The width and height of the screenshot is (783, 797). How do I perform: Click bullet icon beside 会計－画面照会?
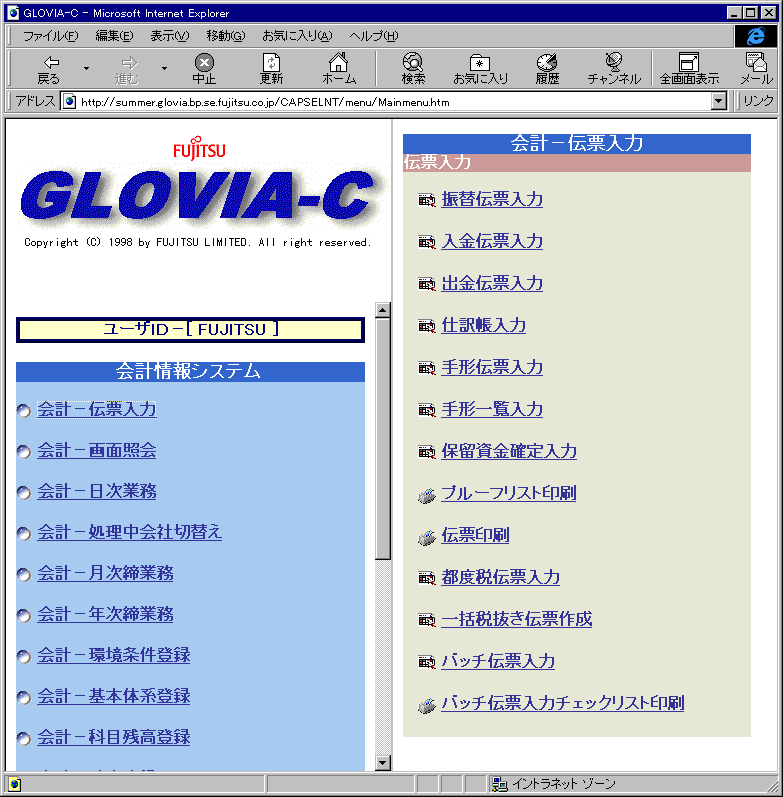pyautogui.click(x=23, y=452)
